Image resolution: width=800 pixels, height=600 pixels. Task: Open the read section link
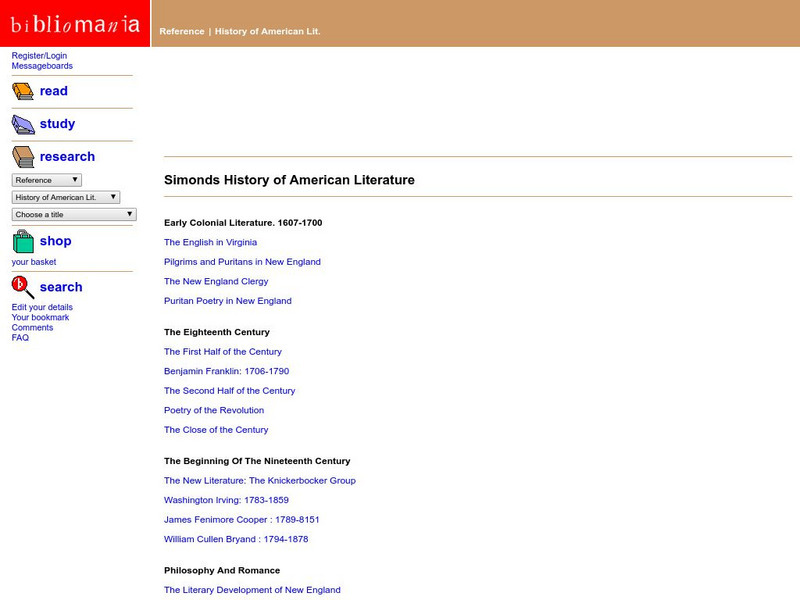(x=54, y=91)
